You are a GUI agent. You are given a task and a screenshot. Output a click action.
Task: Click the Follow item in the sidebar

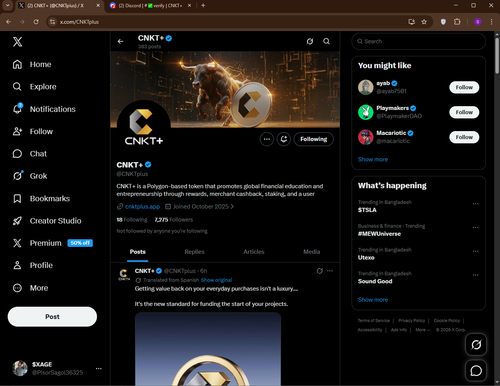tap(33, 131)
